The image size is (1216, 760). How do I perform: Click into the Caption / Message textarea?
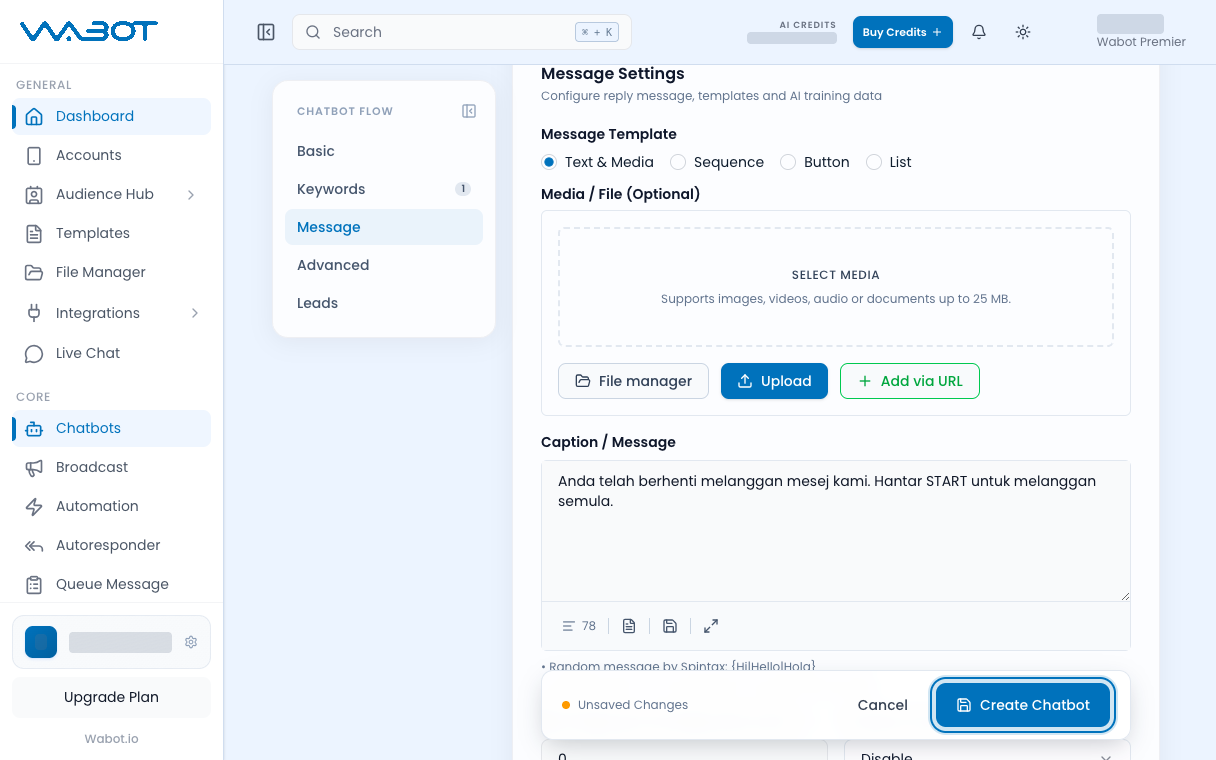pyautogui.click(x=836, y=531)
